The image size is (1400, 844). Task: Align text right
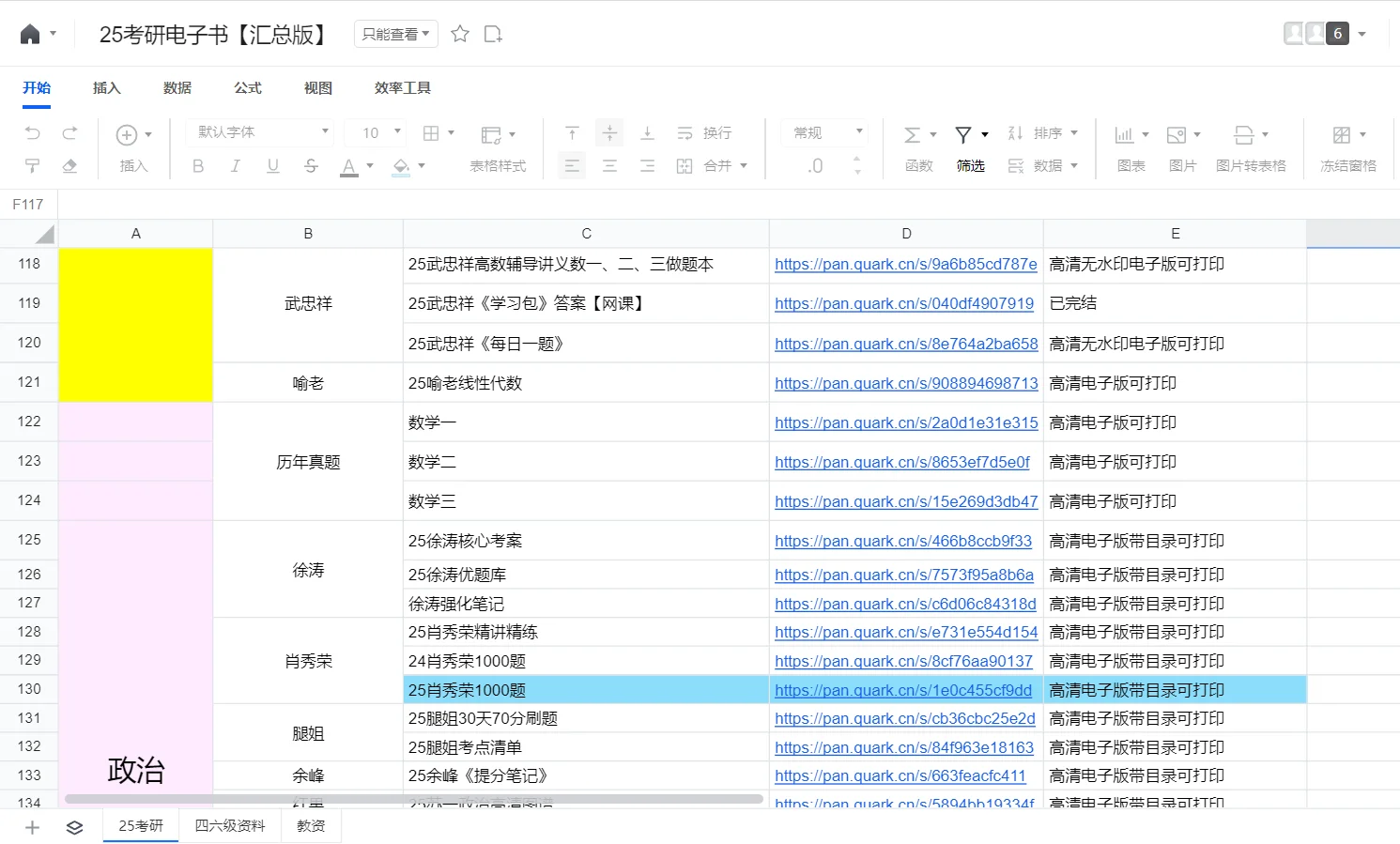click(647, 166)
